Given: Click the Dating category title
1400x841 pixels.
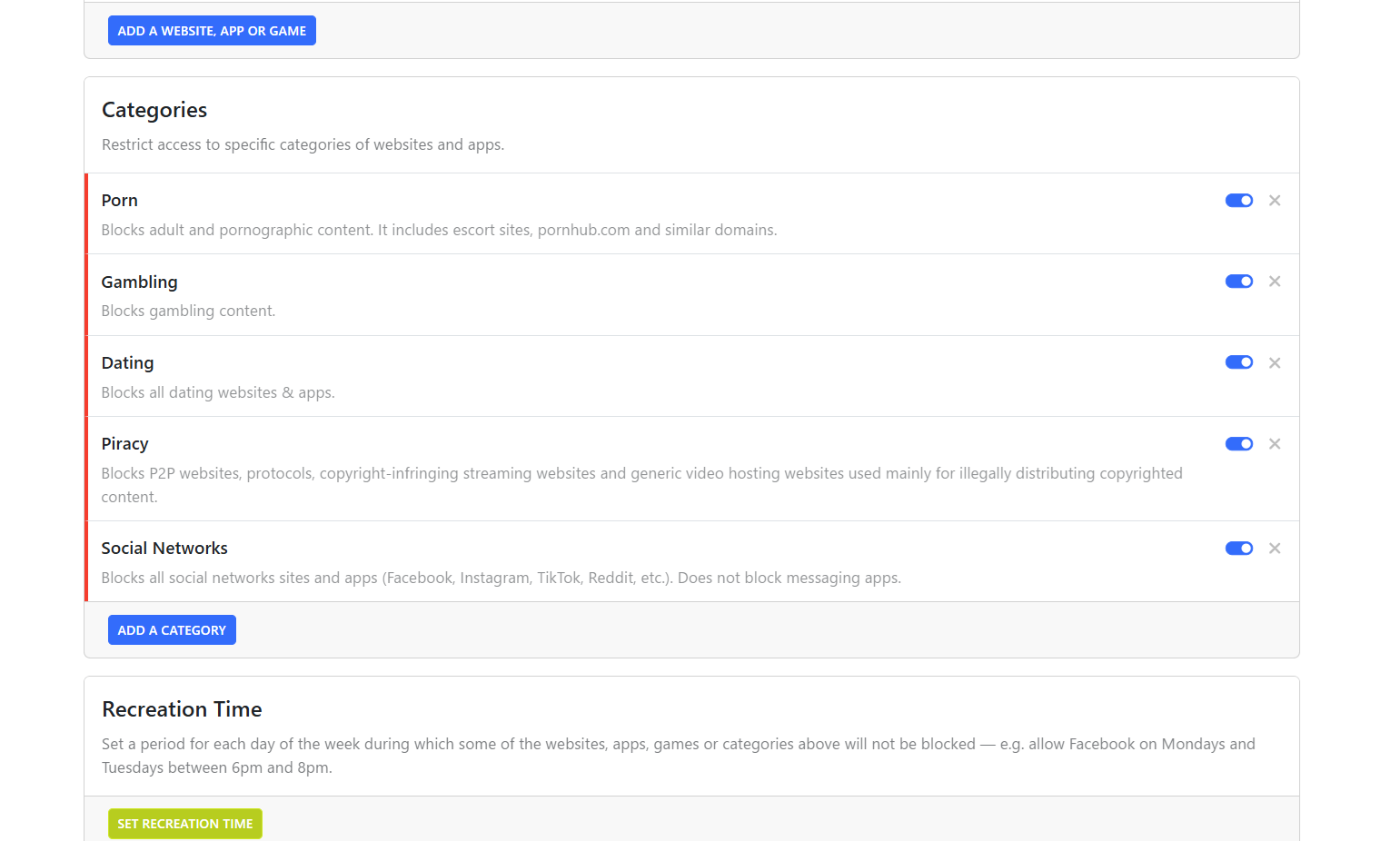Looking at the screenshot, I should (127, 363).
